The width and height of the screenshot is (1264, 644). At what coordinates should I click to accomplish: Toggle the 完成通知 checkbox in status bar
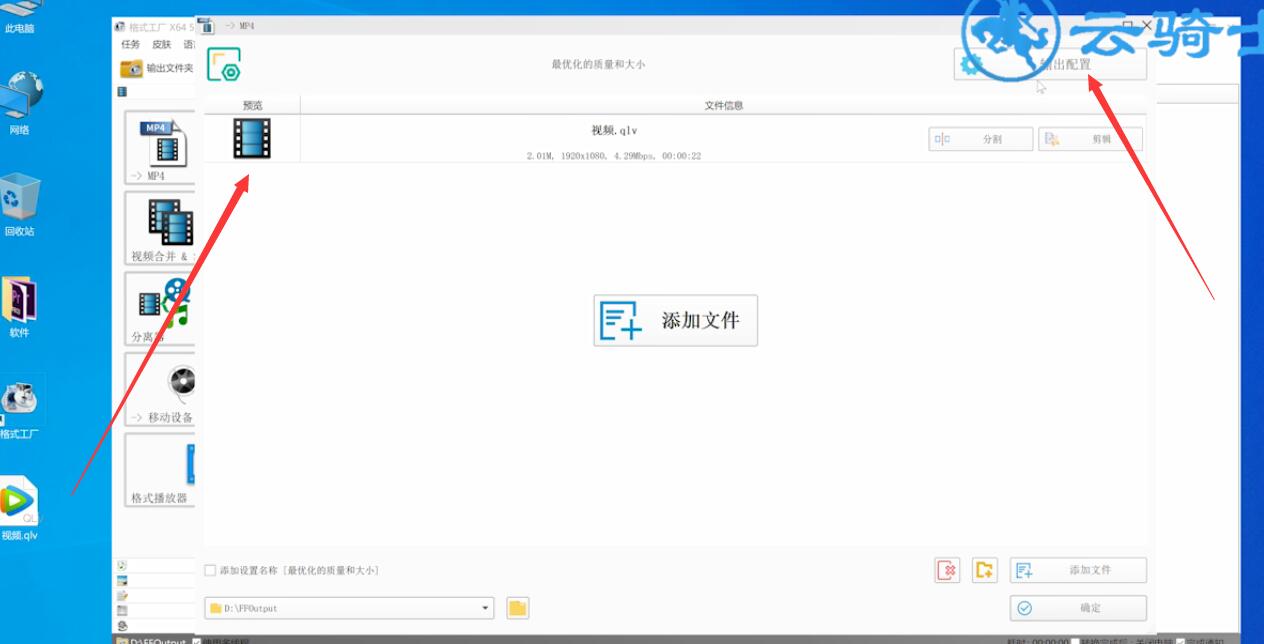click(1181, 641)
